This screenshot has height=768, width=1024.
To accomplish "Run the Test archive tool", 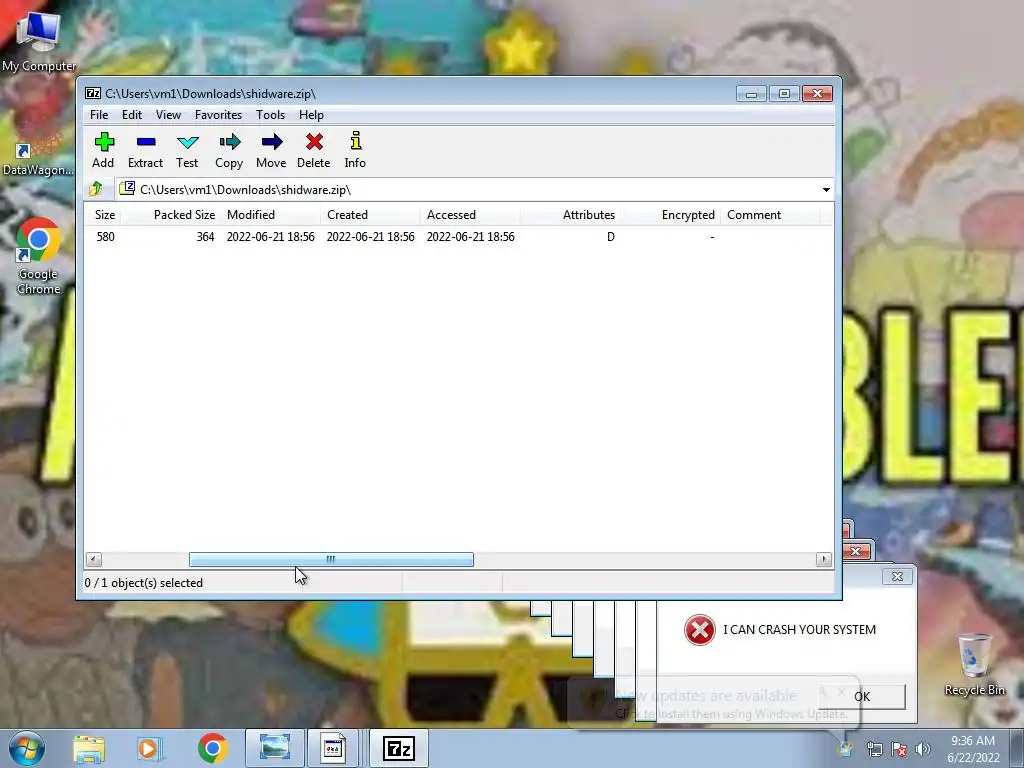I will click(187, 150).
